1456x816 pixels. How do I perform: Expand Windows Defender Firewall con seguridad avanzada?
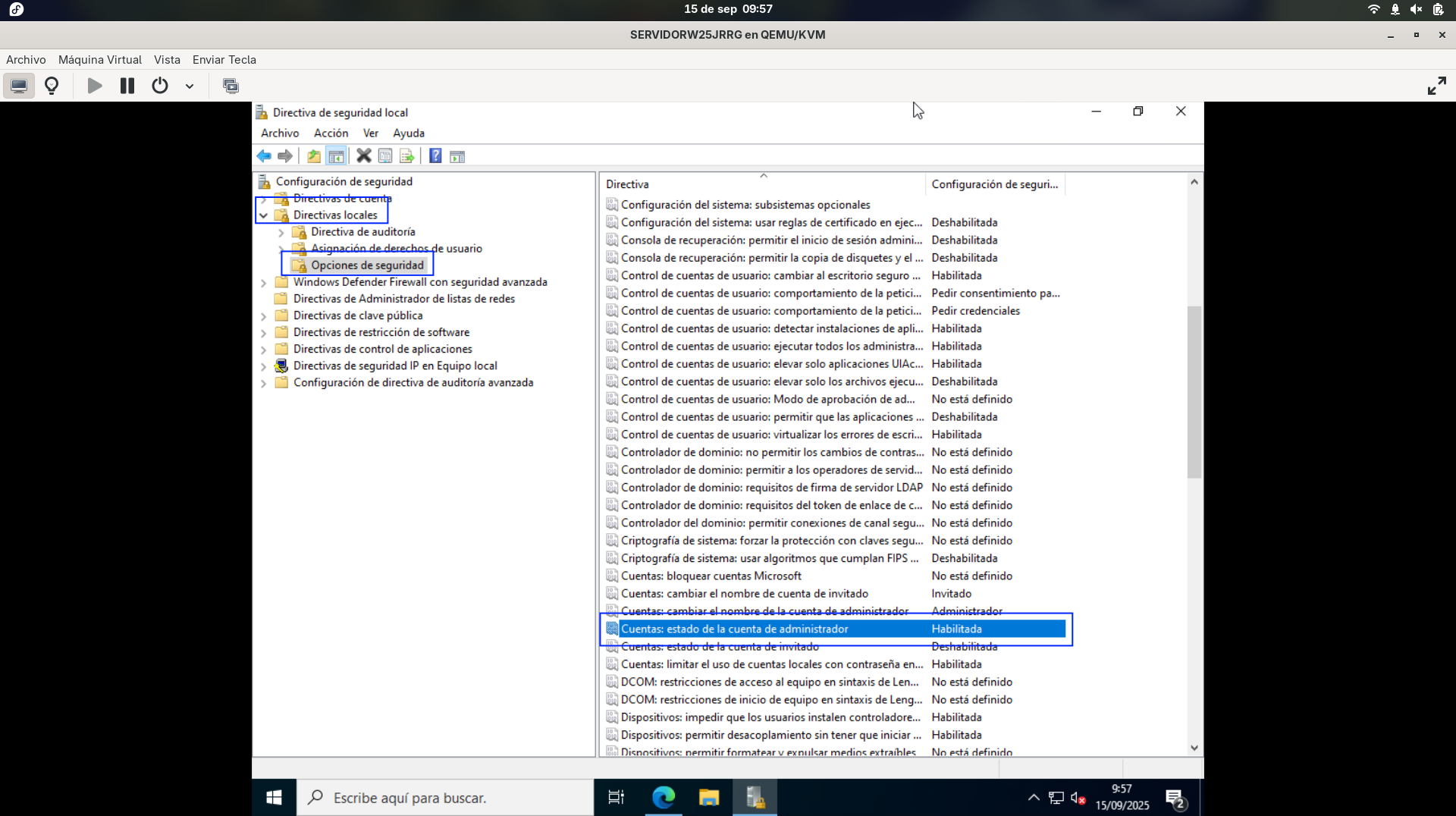pyautogui.click(x=264, y=283)
